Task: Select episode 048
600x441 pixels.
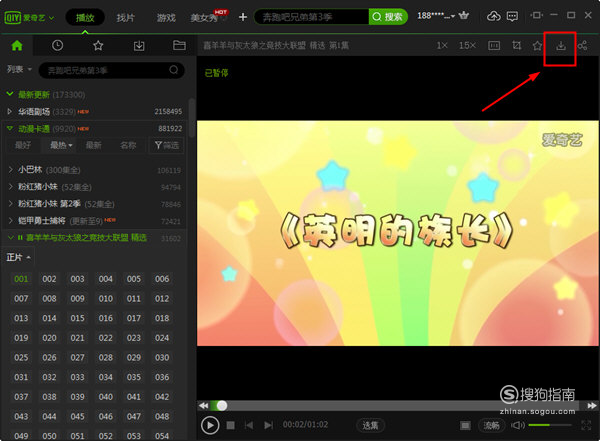Action: click(162, 416)
